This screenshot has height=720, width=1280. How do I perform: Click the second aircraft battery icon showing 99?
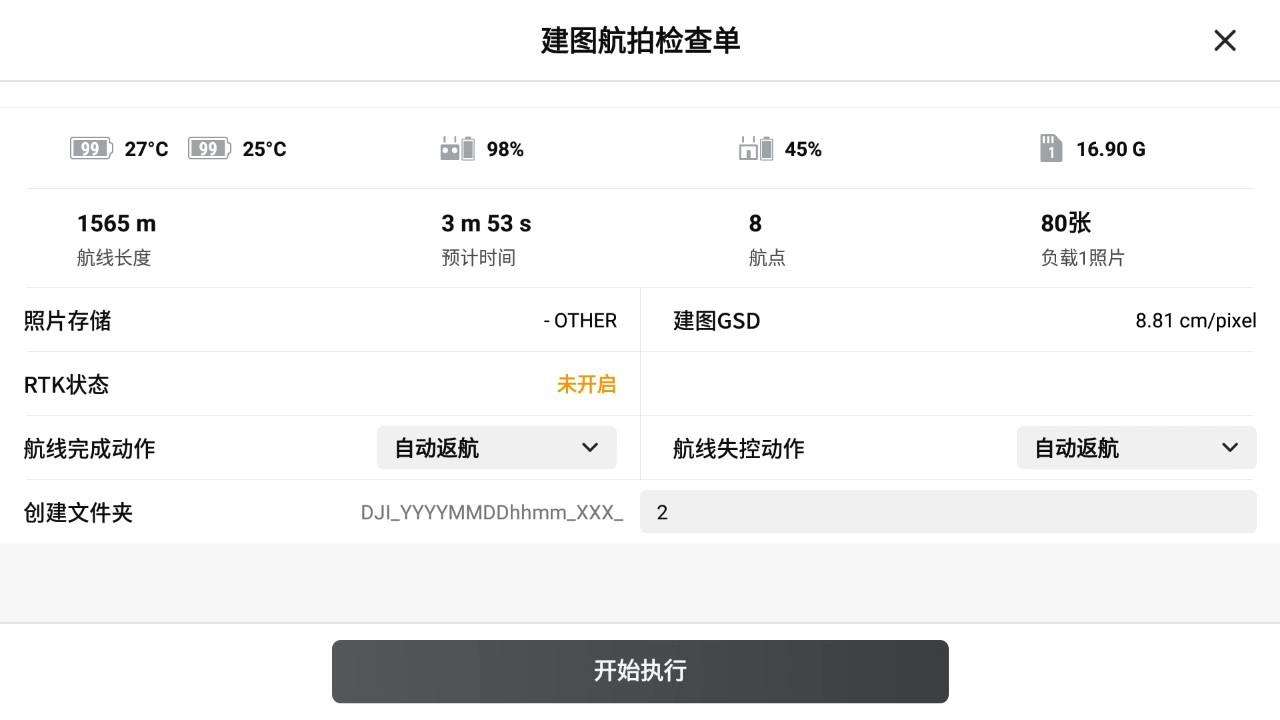(209, 149)
